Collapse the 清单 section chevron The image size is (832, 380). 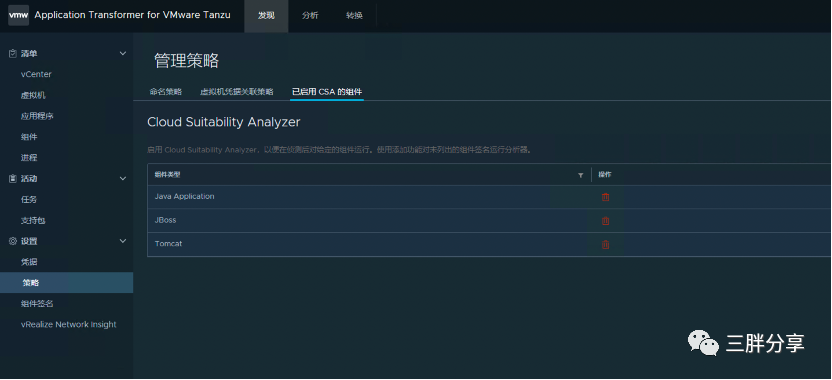[123, 54]
